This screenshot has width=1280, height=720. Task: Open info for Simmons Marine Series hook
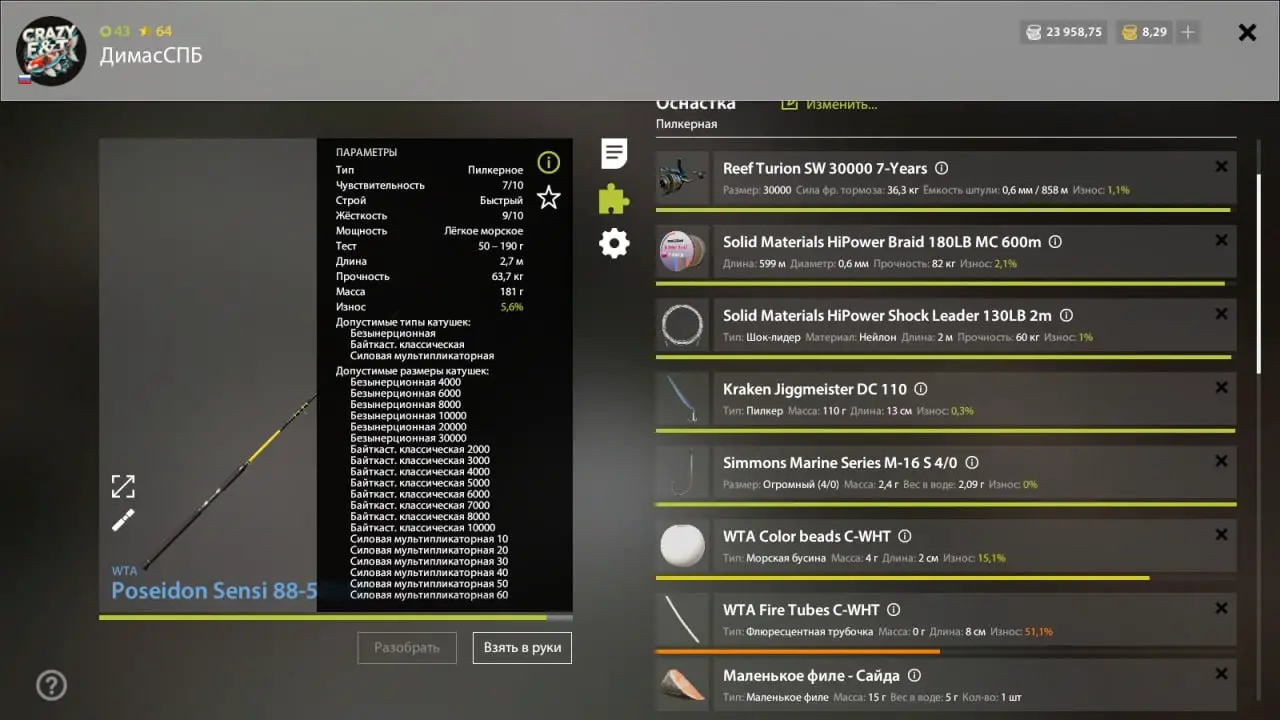(x=972, y=463)
